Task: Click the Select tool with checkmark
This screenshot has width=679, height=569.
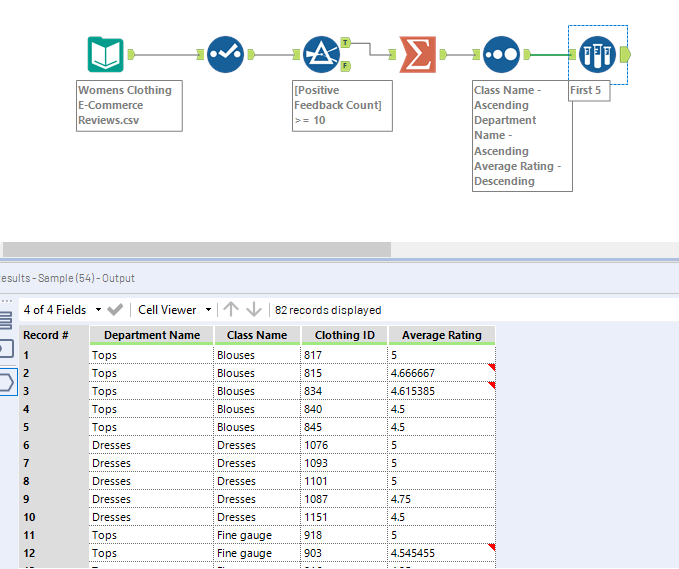Action: (x=225, y=54)
